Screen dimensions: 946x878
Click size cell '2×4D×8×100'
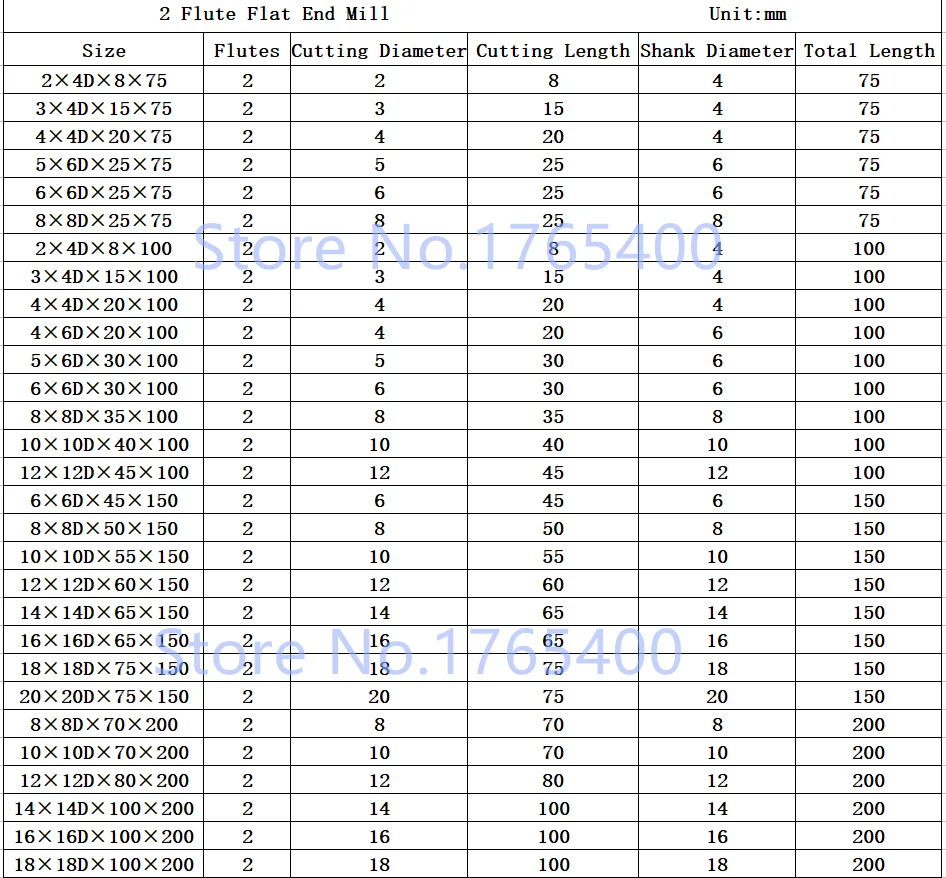pos(104,249)
